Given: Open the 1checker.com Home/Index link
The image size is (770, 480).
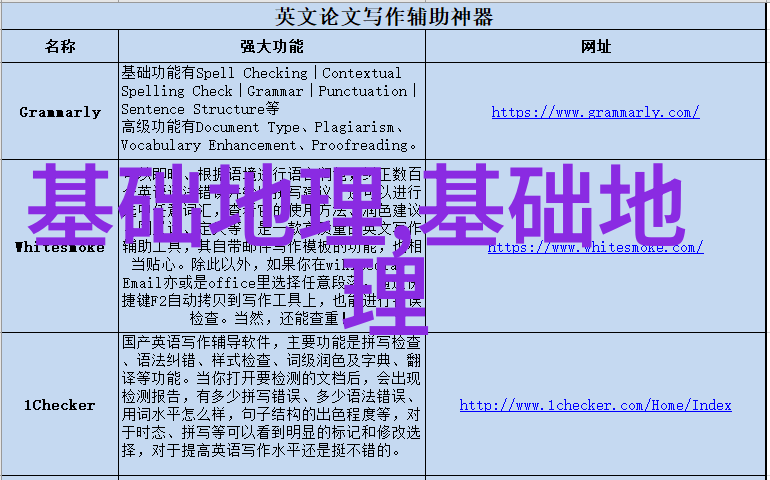Looking at the screenshot, I should point(595,405).
